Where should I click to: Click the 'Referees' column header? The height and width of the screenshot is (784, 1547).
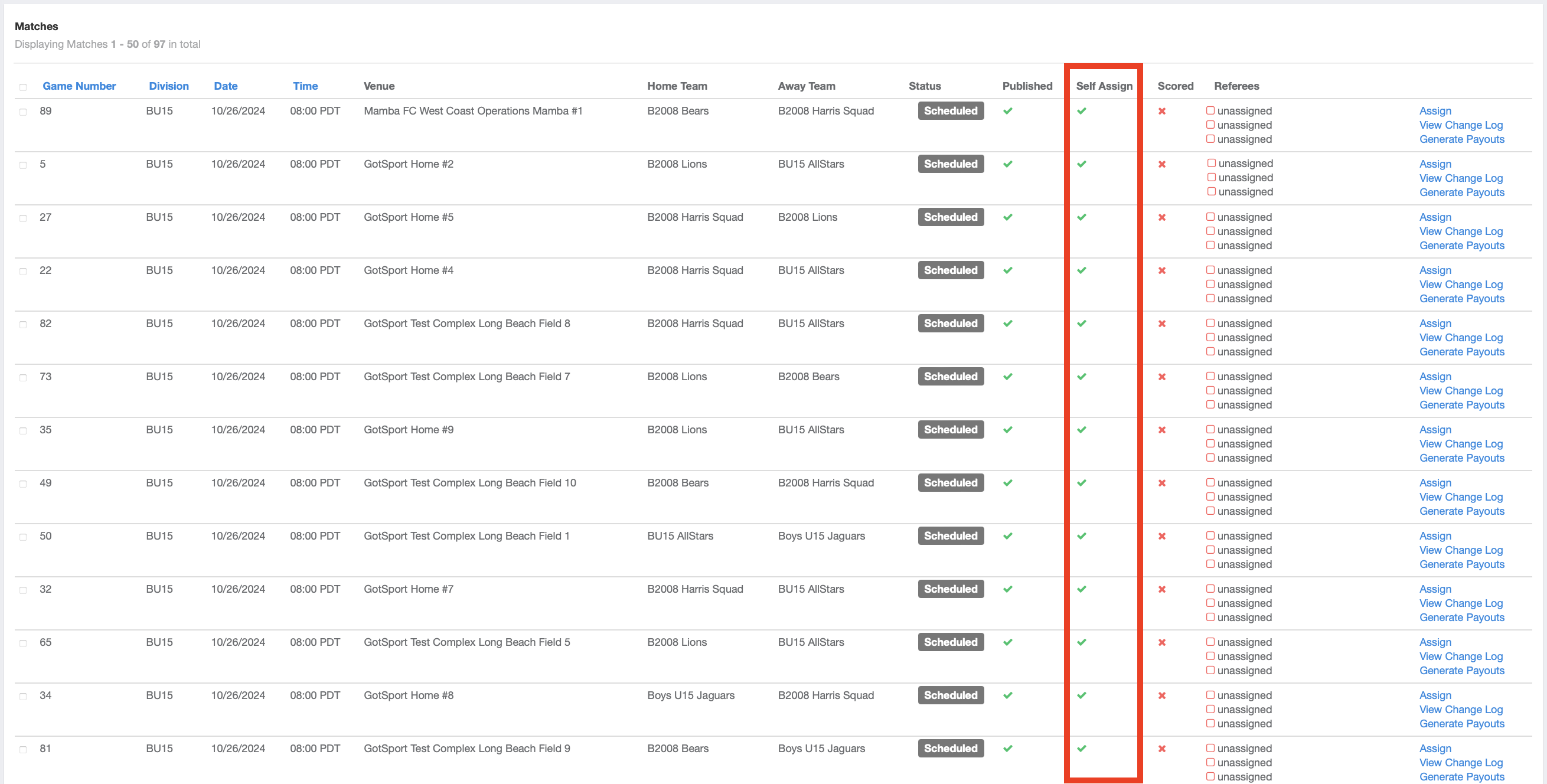[1236, 86]
